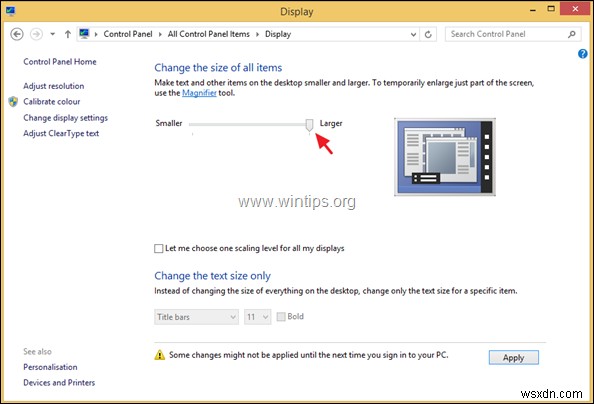
Task: Enable one scaling level for all displays
Action: [158, 249]
